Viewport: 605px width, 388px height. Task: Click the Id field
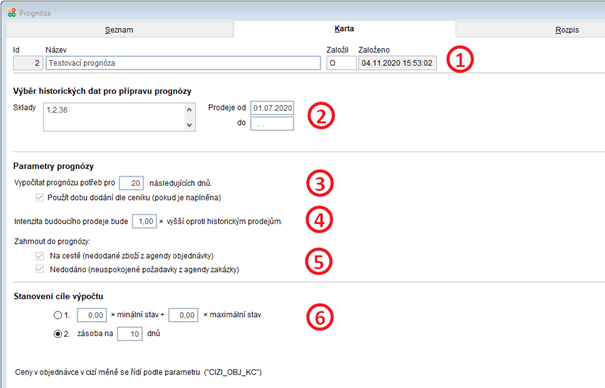tap(28, 63)
